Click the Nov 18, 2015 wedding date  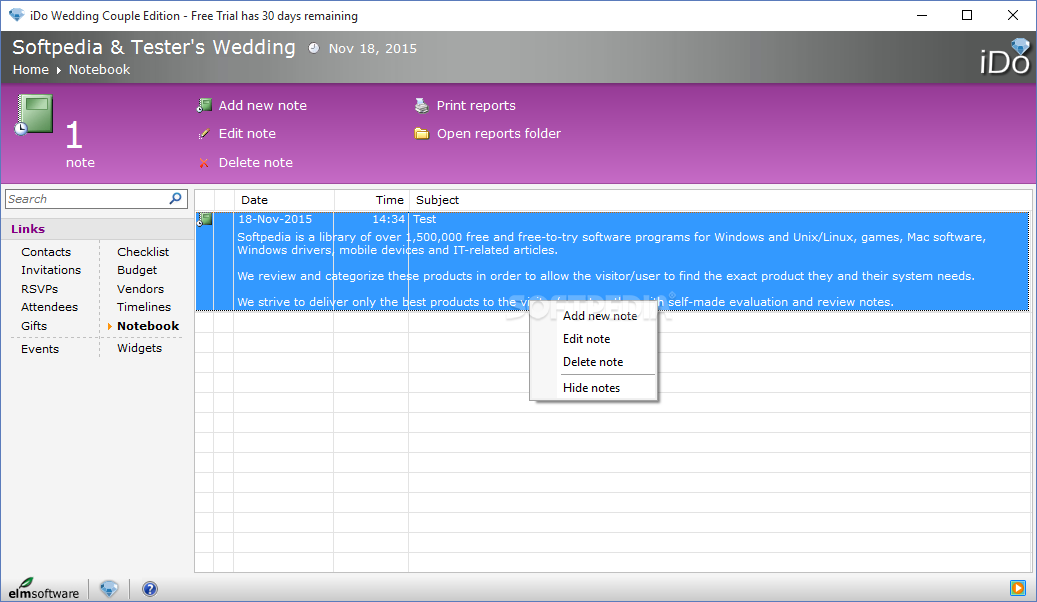click(372, 48)
